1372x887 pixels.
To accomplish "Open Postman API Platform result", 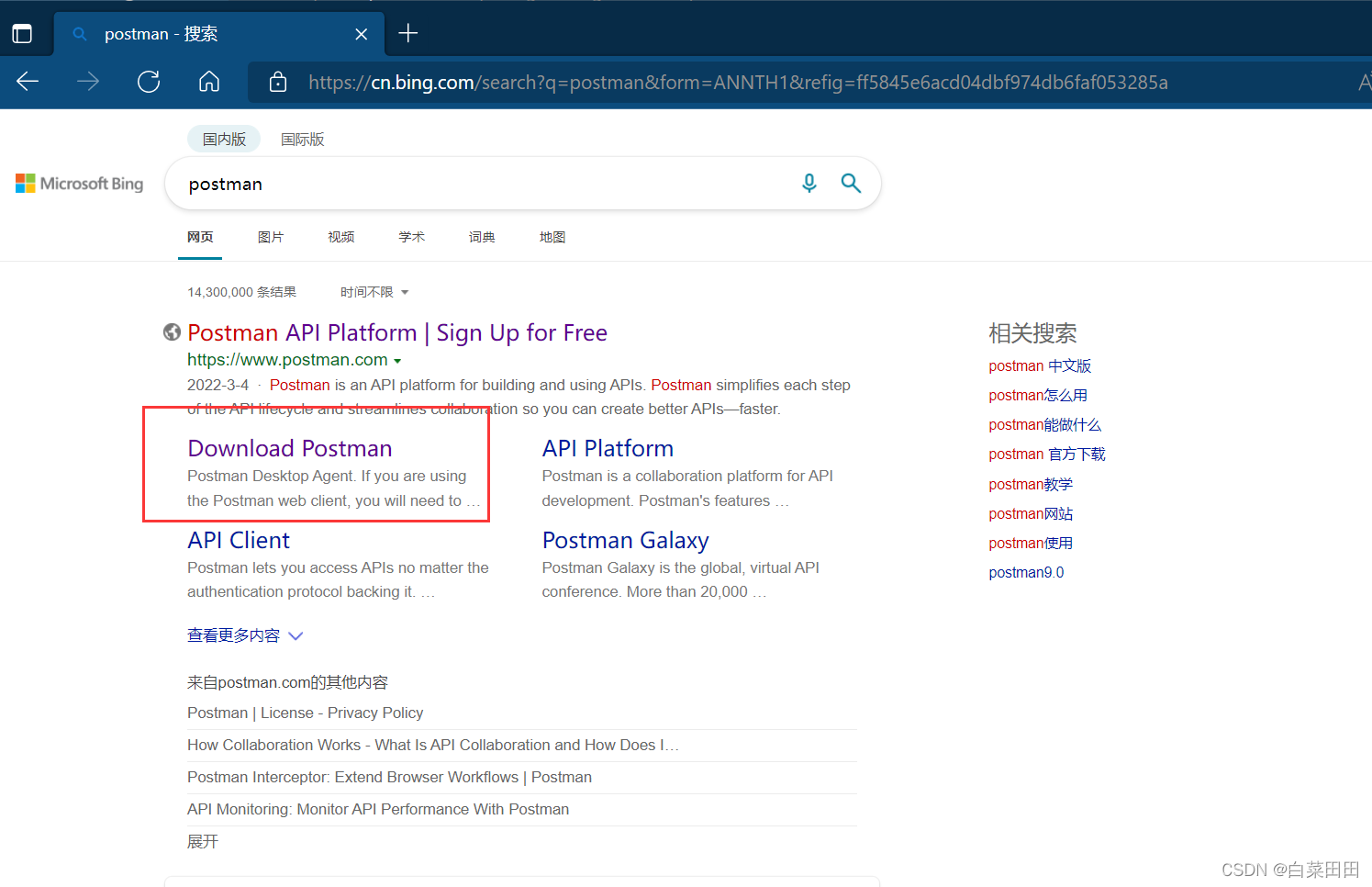I will tap(397, 332).
